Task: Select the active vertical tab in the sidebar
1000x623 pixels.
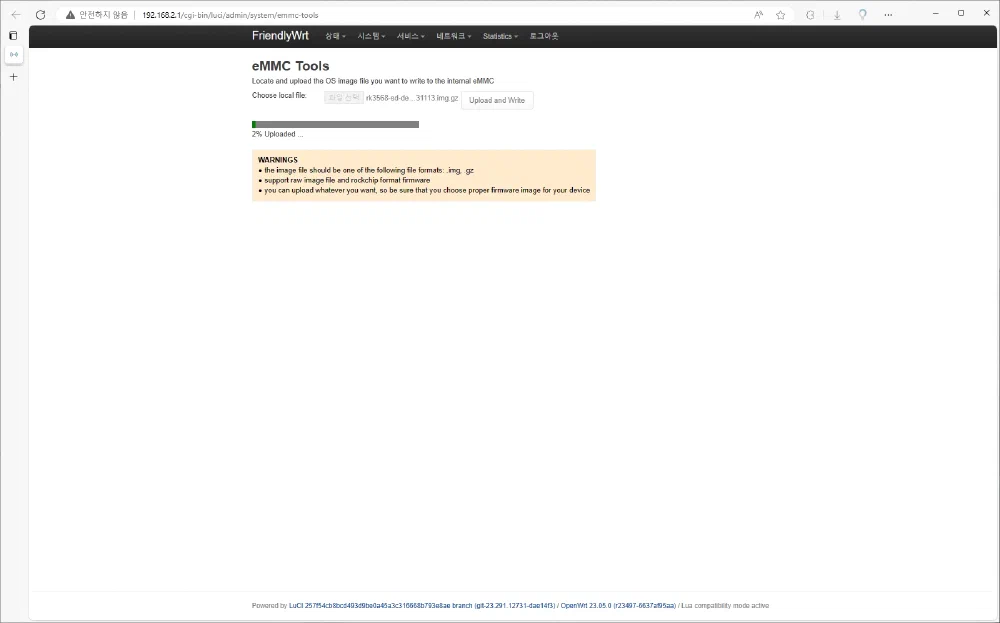Action: click(x=13, y=55)
